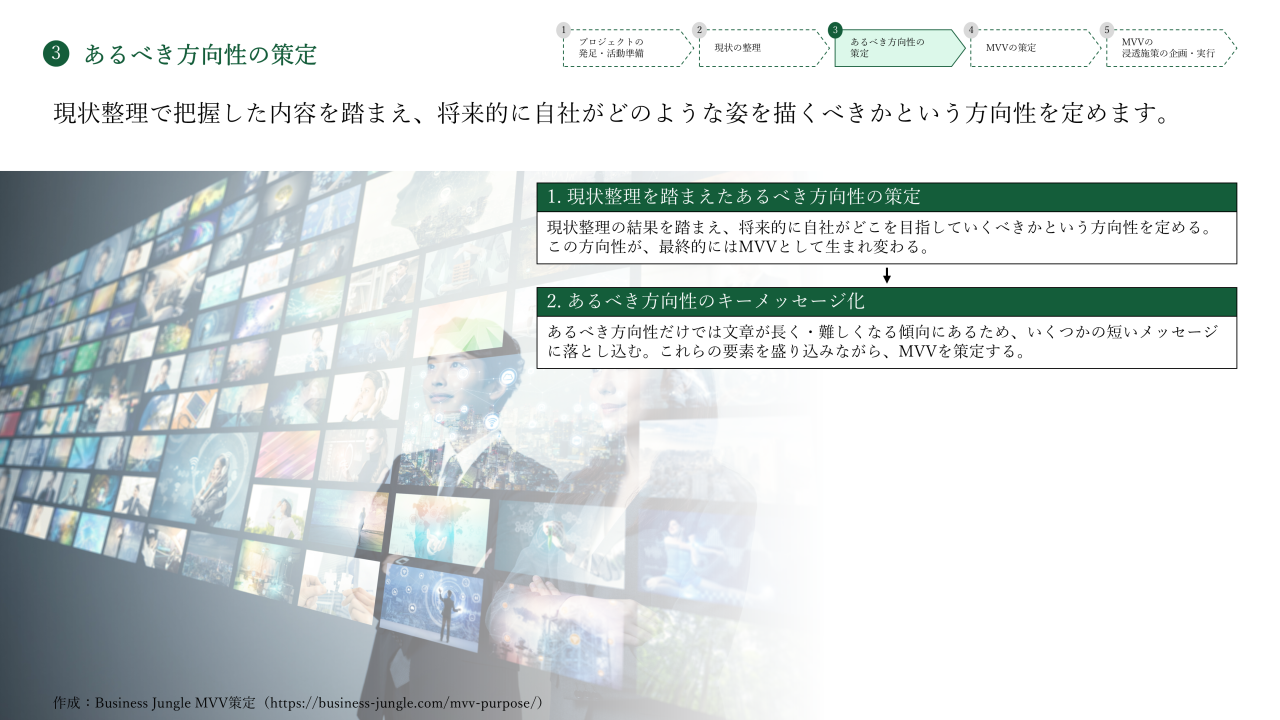This screenshot has height=720, width=1280.
Task: Select the green step 3 badge in the progress bar
Action: pos(835,30)
